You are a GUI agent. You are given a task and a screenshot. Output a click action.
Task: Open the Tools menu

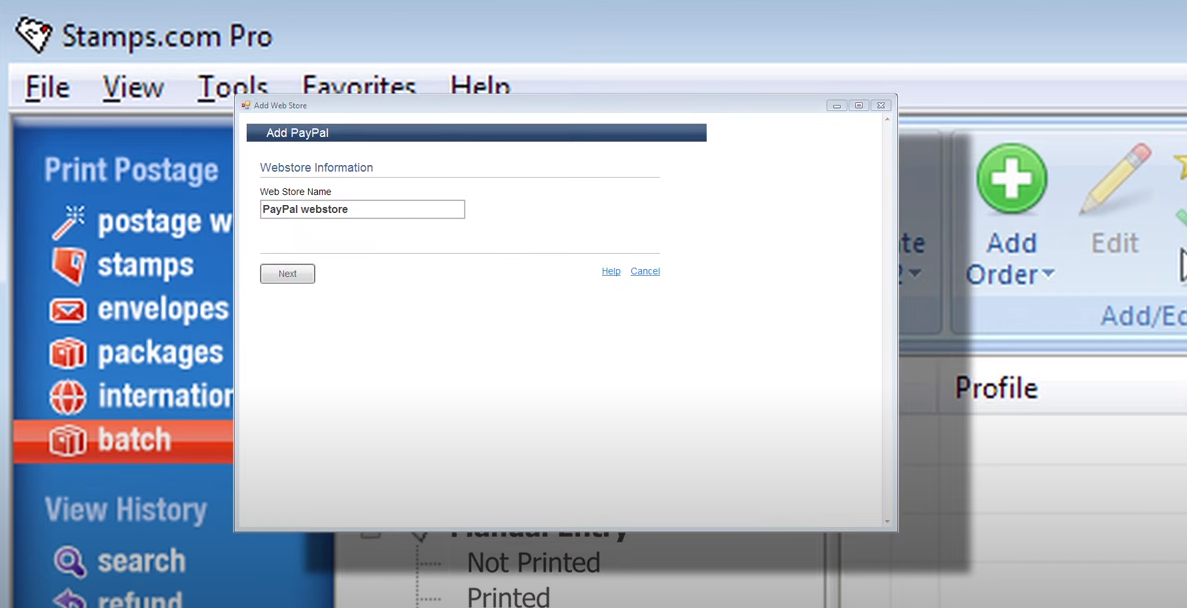tap(232, 85)
